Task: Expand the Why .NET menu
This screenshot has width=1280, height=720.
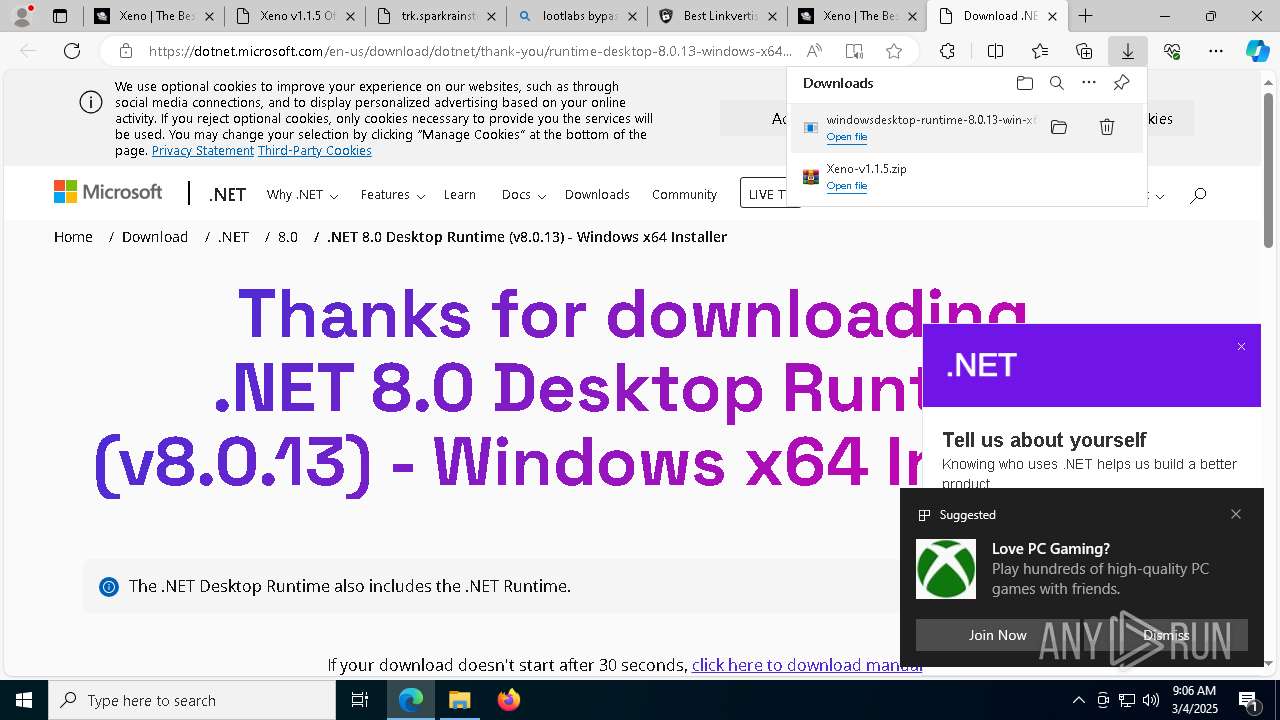Action: (x=302, y=195)
